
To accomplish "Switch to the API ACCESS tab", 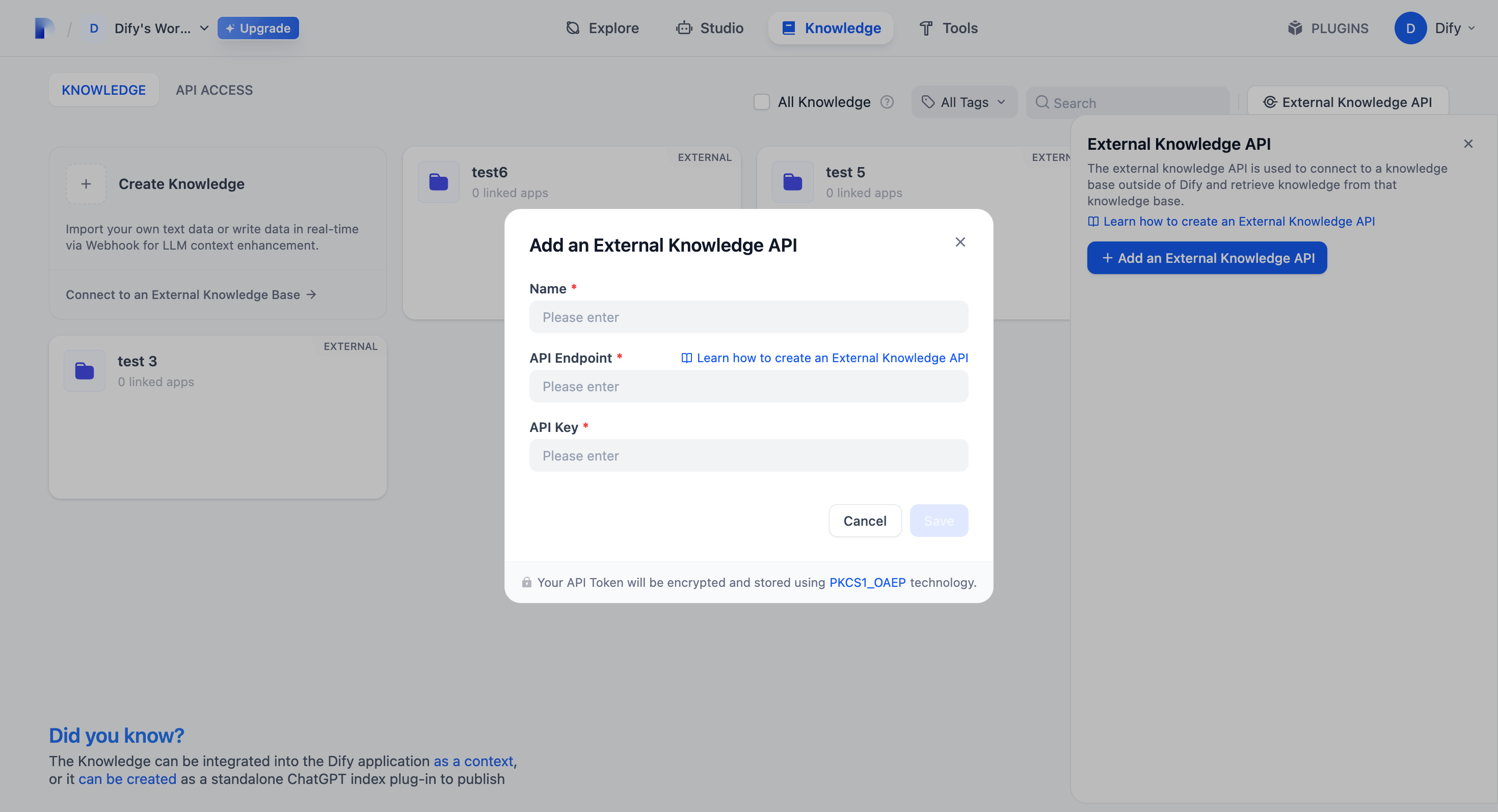I will tap(214, 90).
